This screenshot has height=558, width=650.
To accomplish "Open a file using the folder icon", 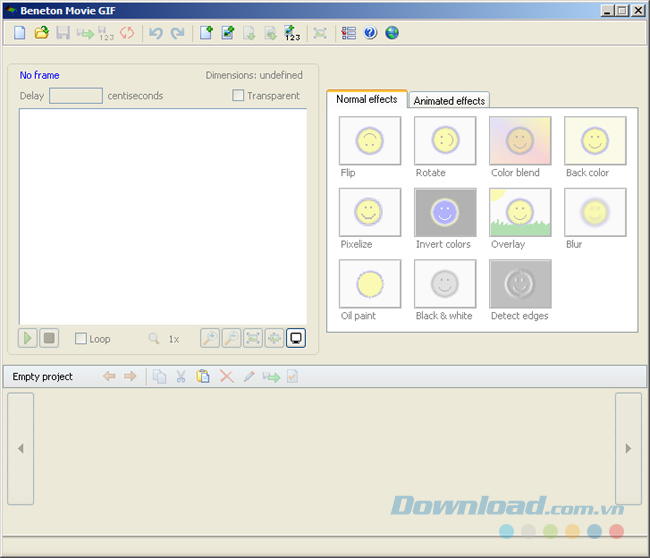I will pos(42,33).
